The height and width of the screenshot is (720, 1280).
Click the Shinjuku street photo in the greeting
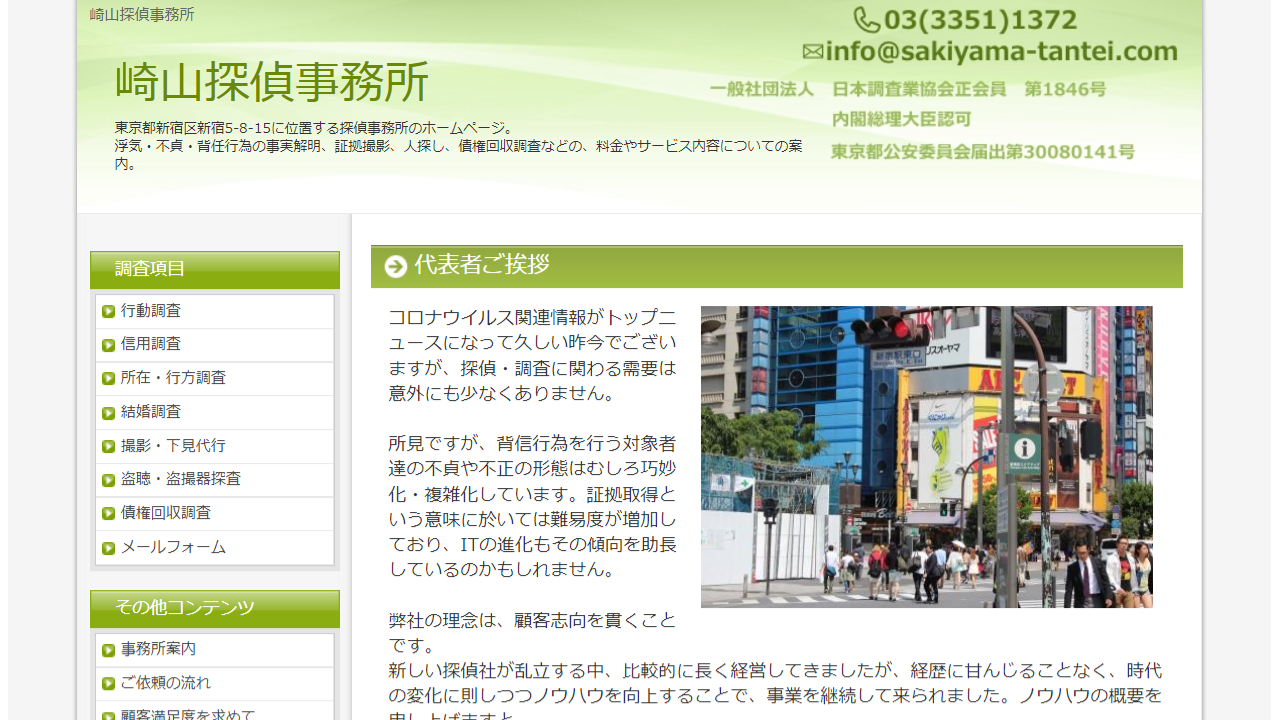[x=926, y=455]
